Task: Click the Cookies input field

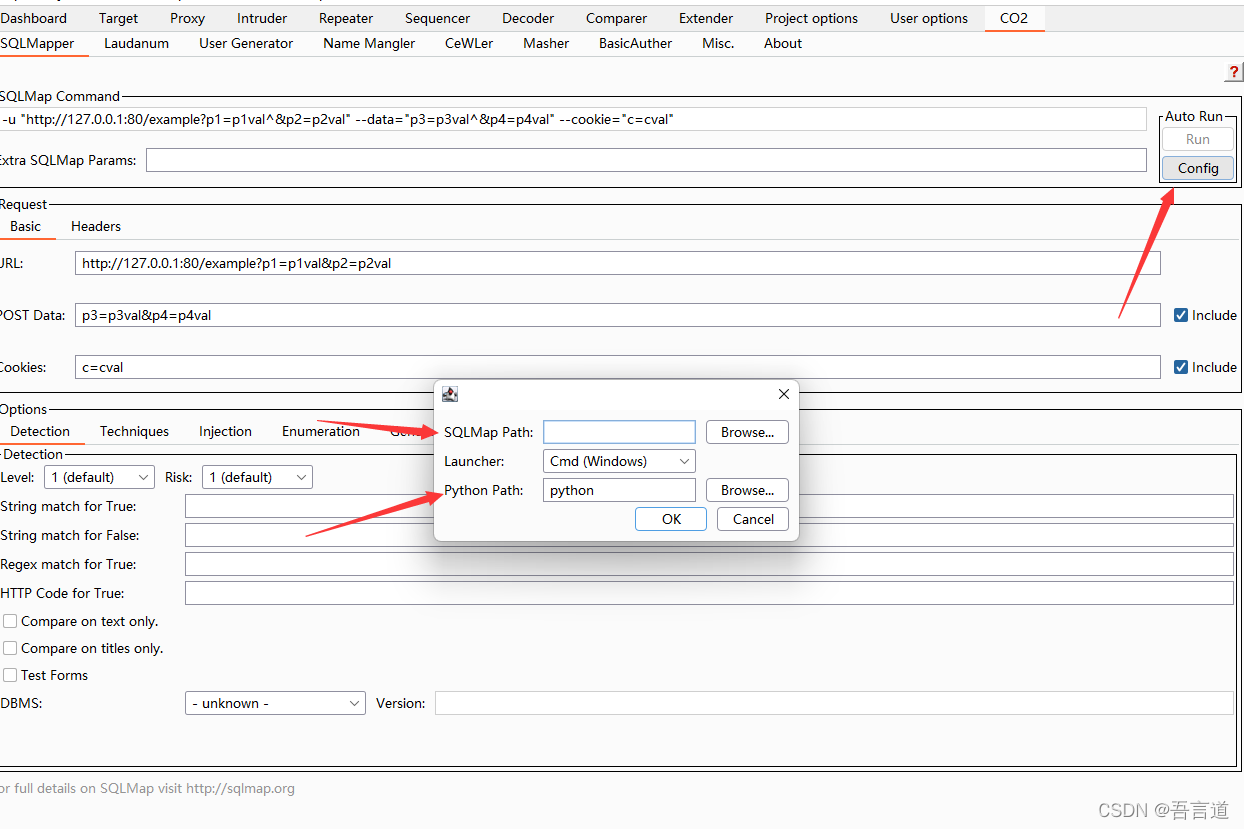Action: (617, 367)
